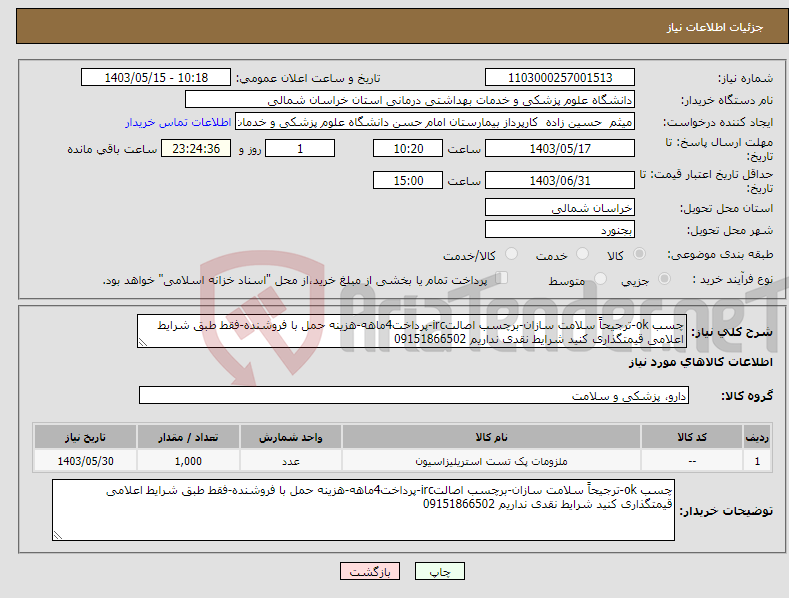
Task: Click the تاریخ نیاز column header
Action: [86, 437]
